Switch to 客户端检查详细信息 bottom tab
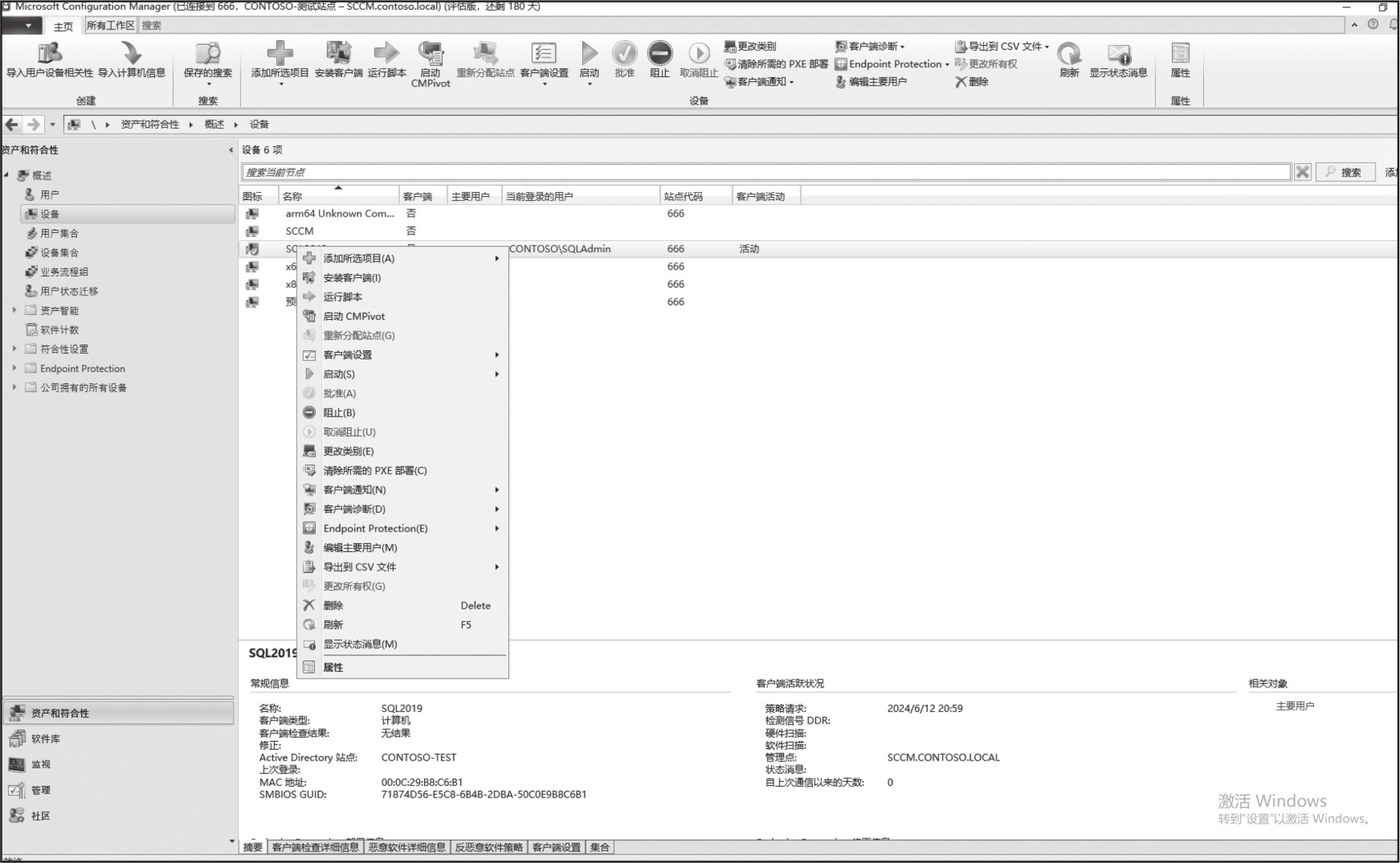The width and height of the screenshot is (1400, 863). [x=316, y=847]
